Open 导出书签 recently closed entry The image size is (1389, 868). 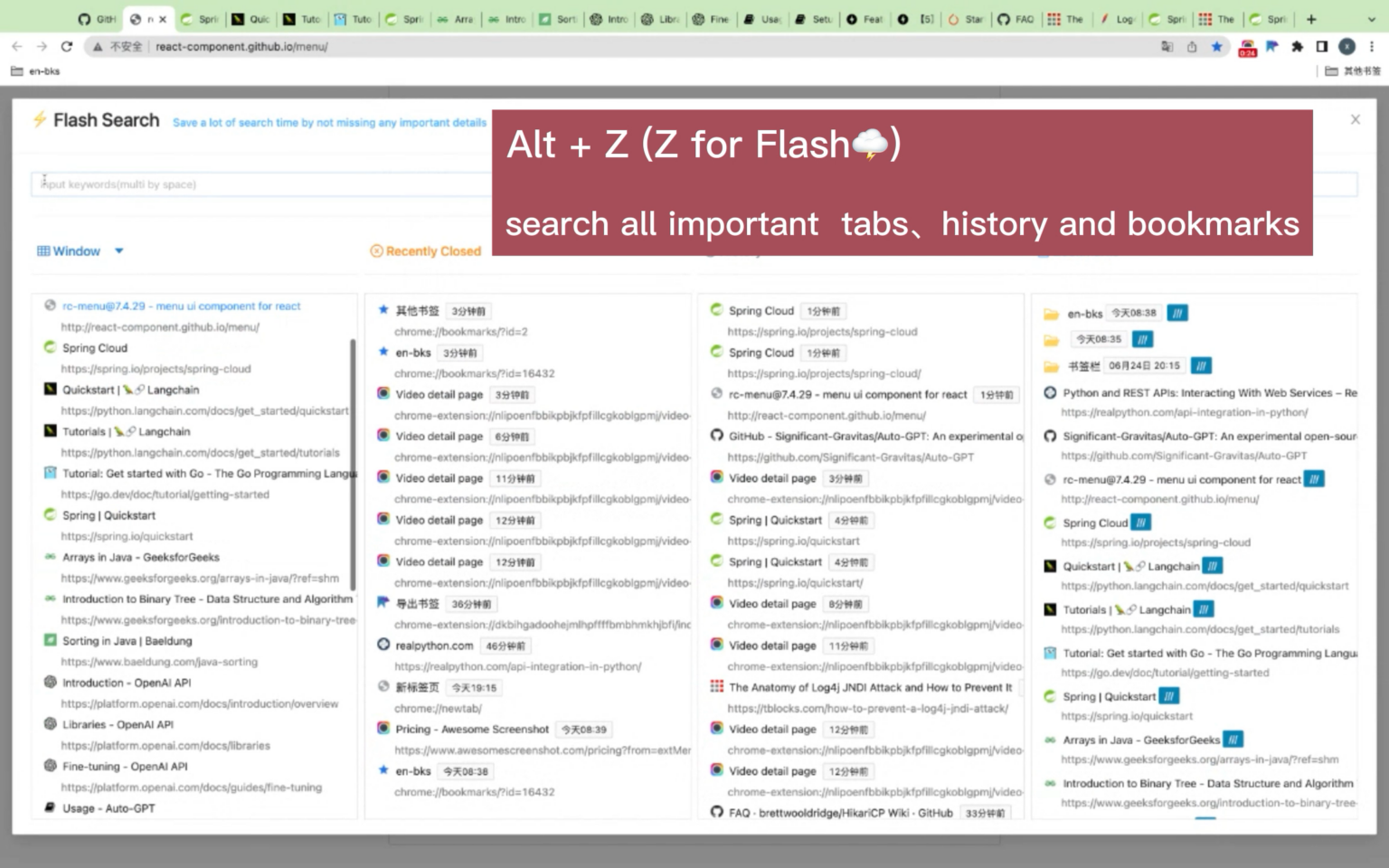[417, 604]
